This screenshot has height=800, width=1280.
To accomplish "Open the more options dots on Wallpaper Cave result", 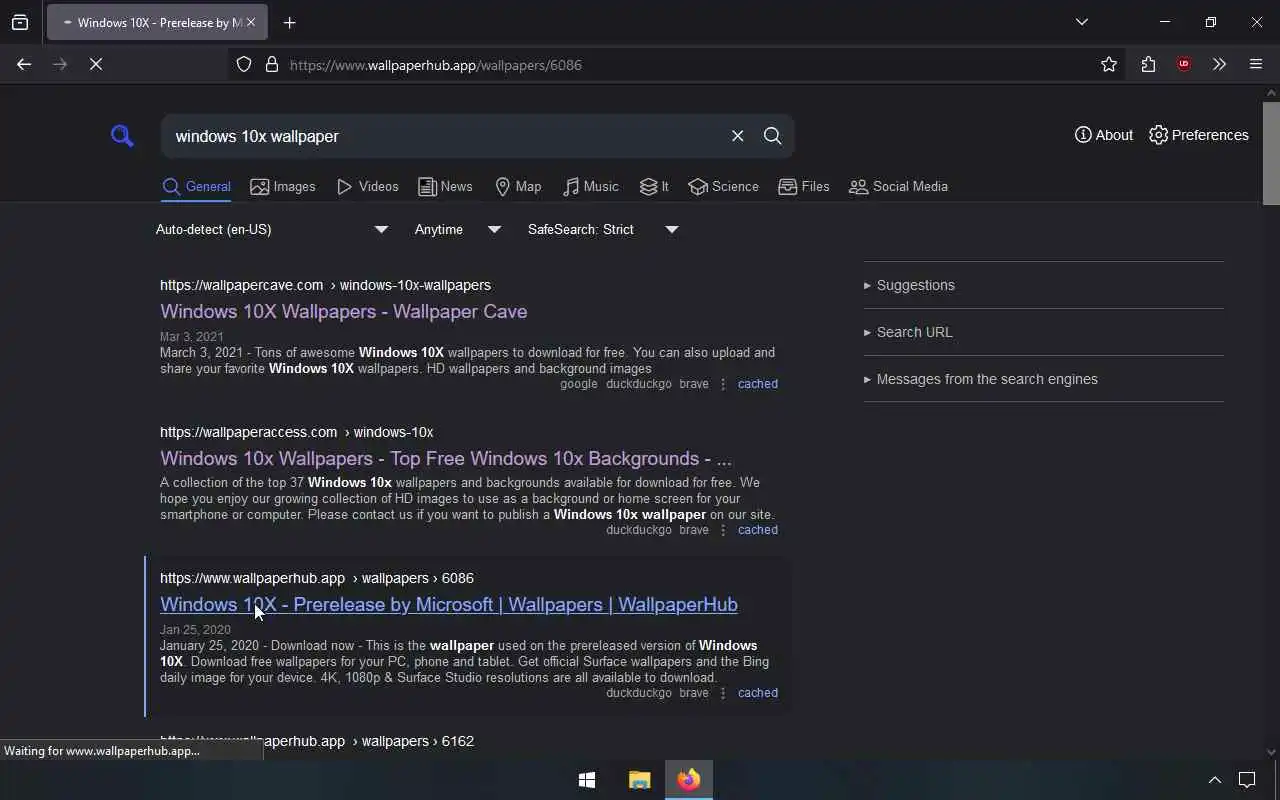I will coord(723,384).
